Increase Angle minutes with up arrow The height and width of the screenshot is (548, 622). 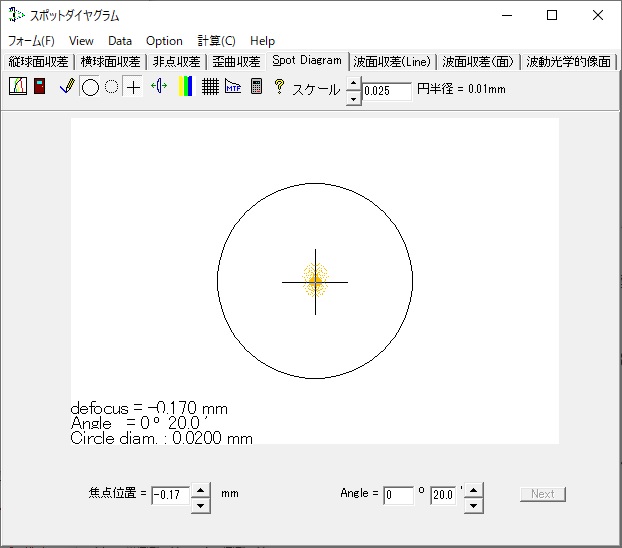[x=473, y=489]
